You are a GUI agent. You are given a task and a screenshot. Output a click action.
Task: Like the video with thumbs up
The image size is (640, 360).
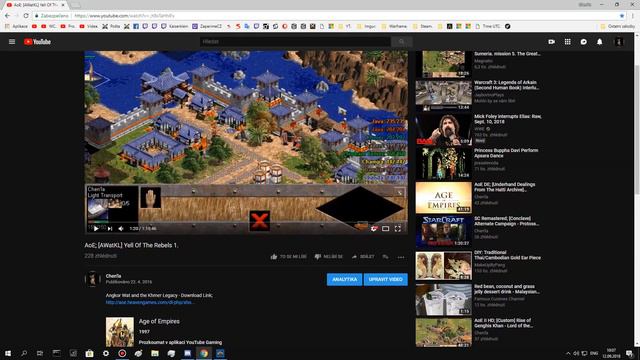pos(288,257)
